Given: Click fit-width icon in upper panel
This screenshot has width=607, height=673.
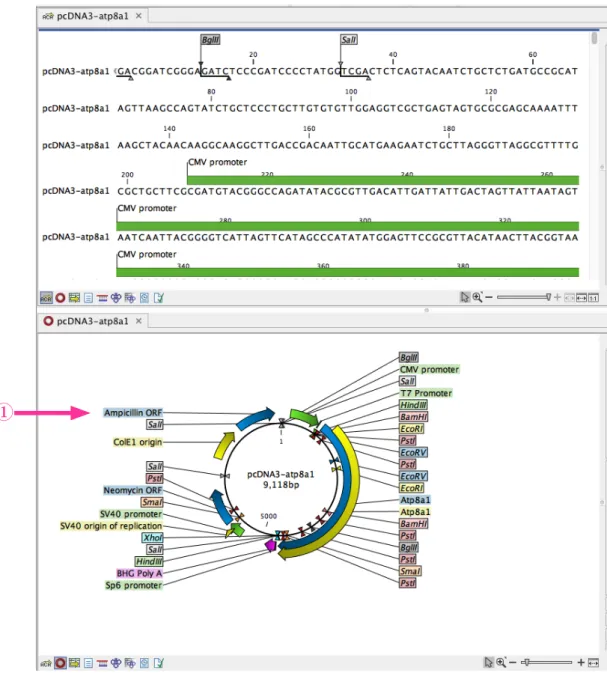Looking at the screenshot, I should point(582,297).
